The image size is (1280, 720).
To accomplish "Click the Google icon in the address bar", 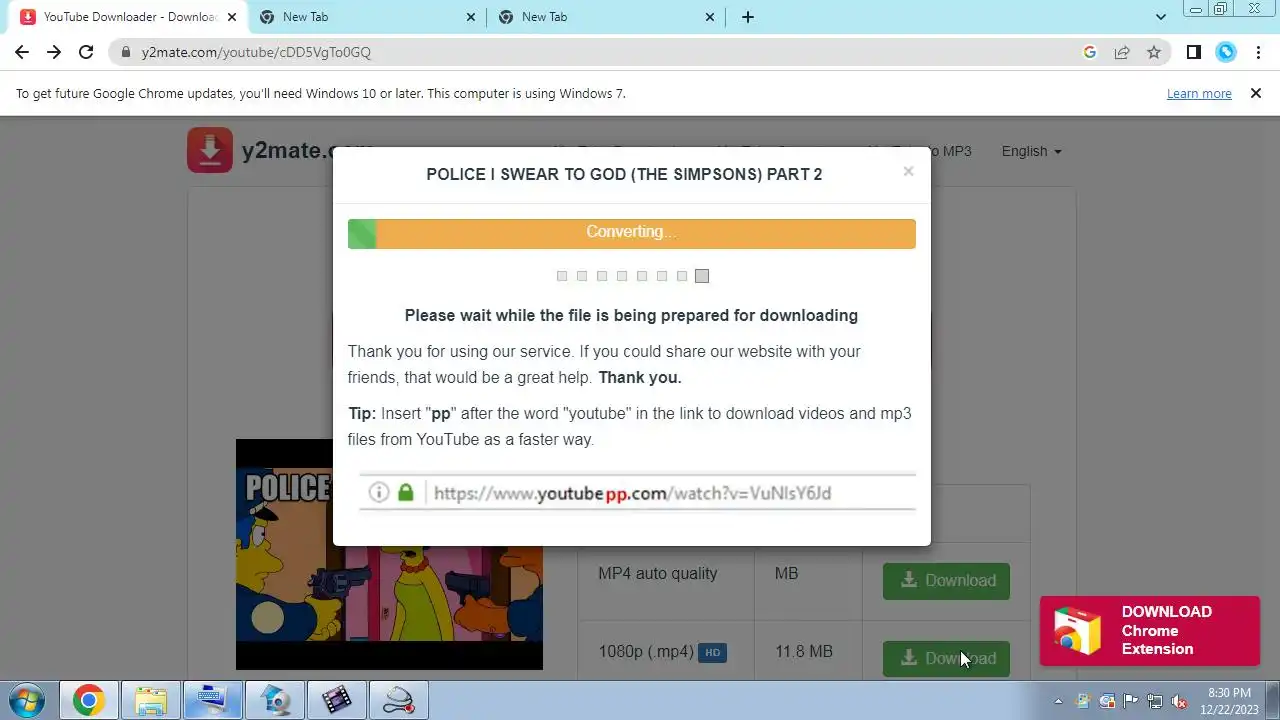I will (1090, 52).
